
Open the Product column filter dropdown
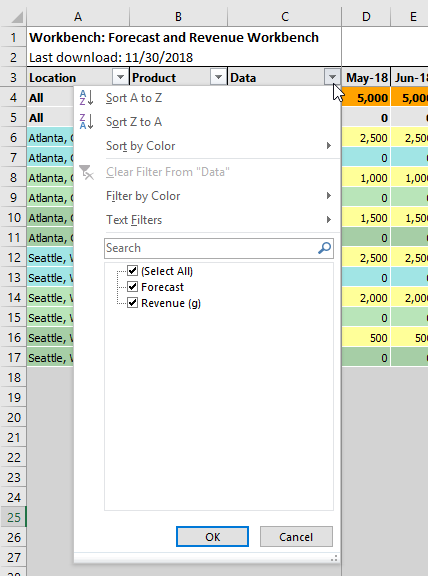pyautogui.click(x=218, y=78)
